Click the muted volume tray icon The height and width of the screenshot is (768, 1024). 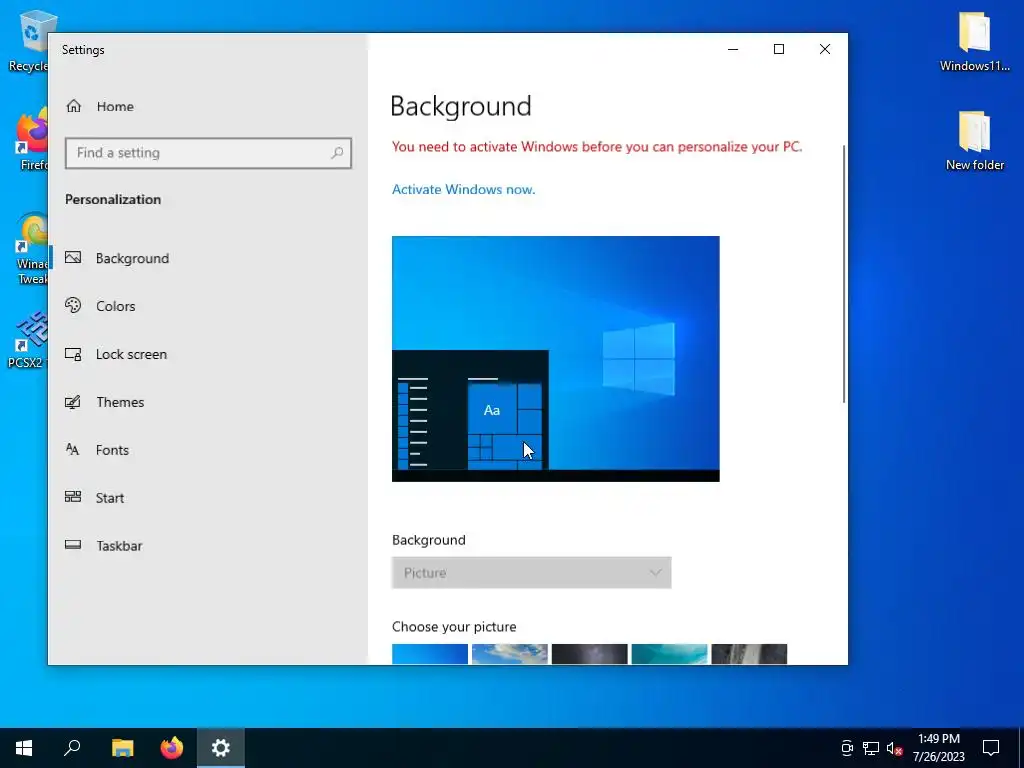coord(895,748)
